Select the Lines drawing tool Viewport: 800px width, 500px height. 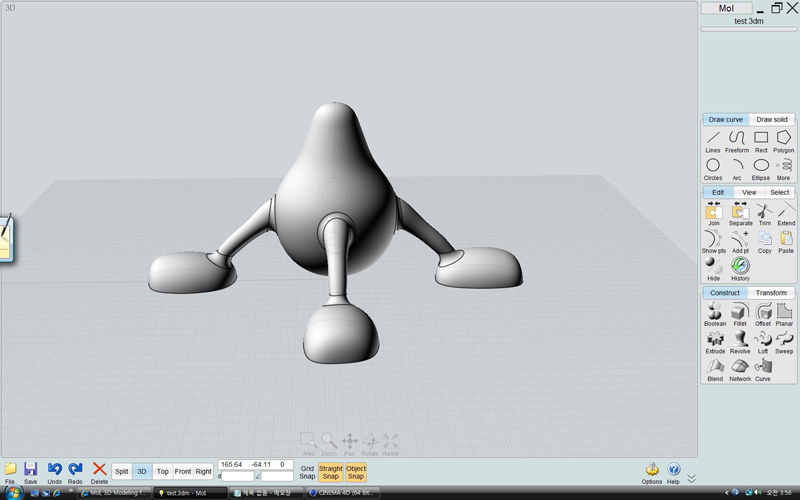pos(713,141)
